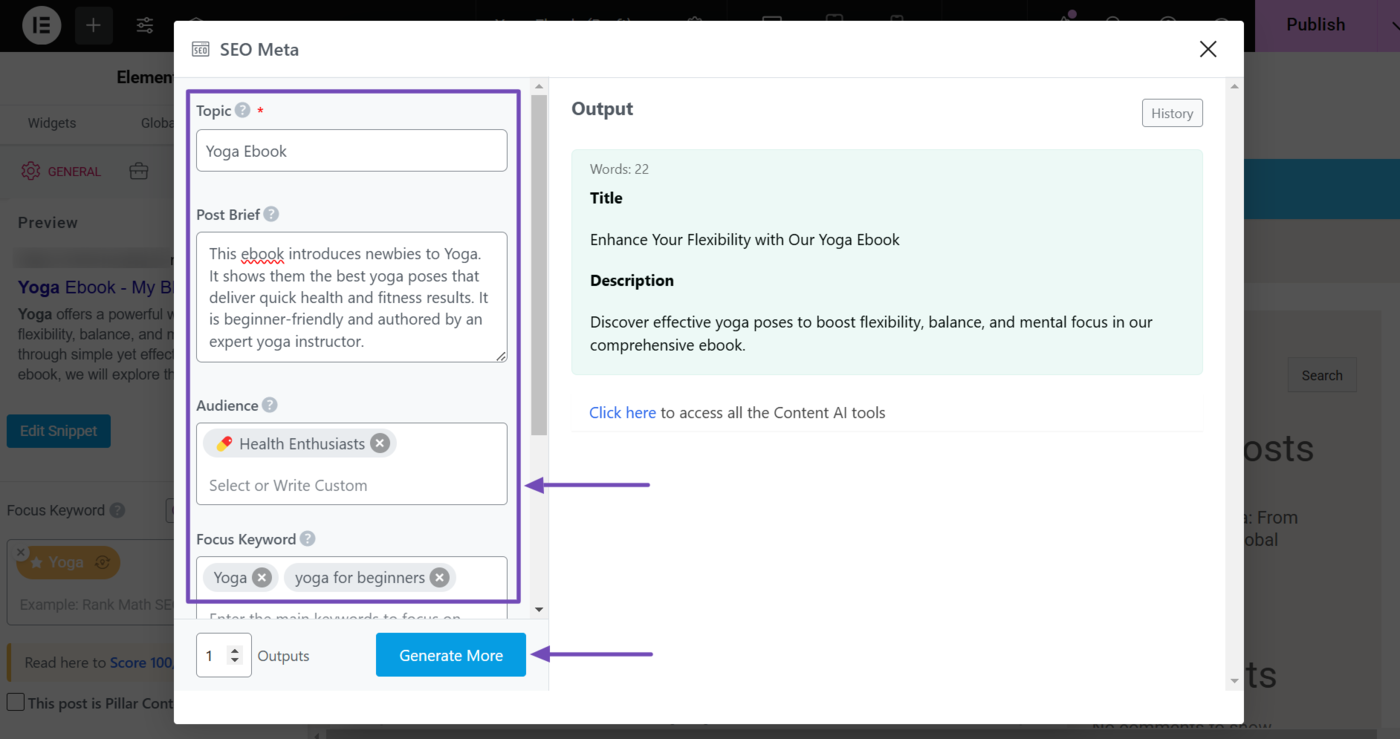Click the Audience help question icon

[x=270, y=405]
